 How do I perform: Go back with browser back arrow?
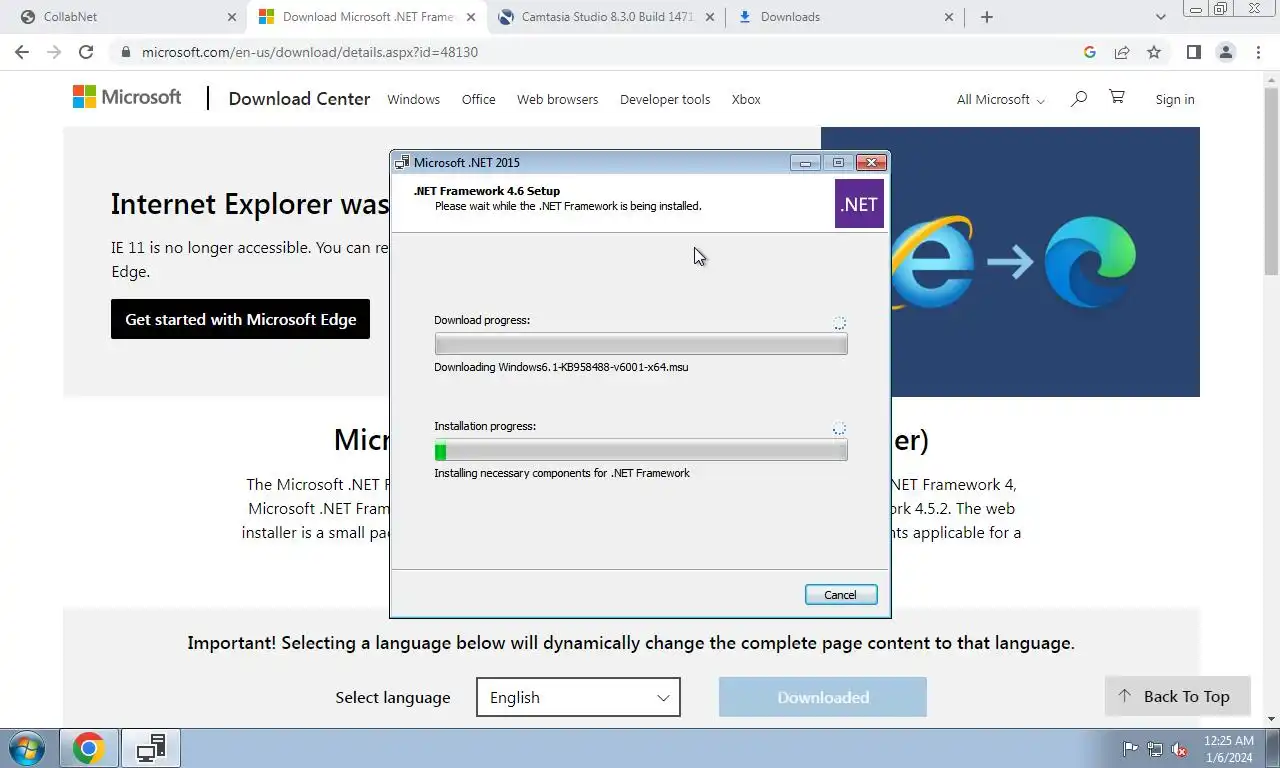click(x=21, y=52)
